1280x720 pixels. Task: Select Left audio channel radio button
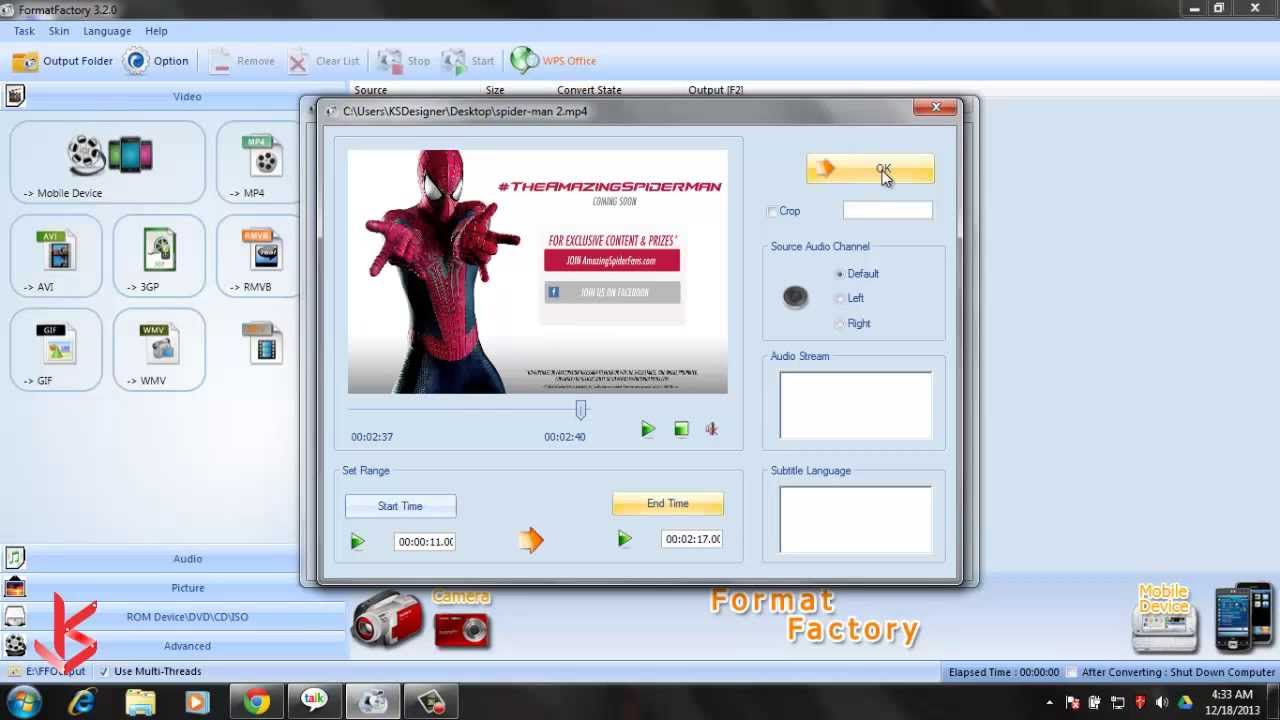840,298
